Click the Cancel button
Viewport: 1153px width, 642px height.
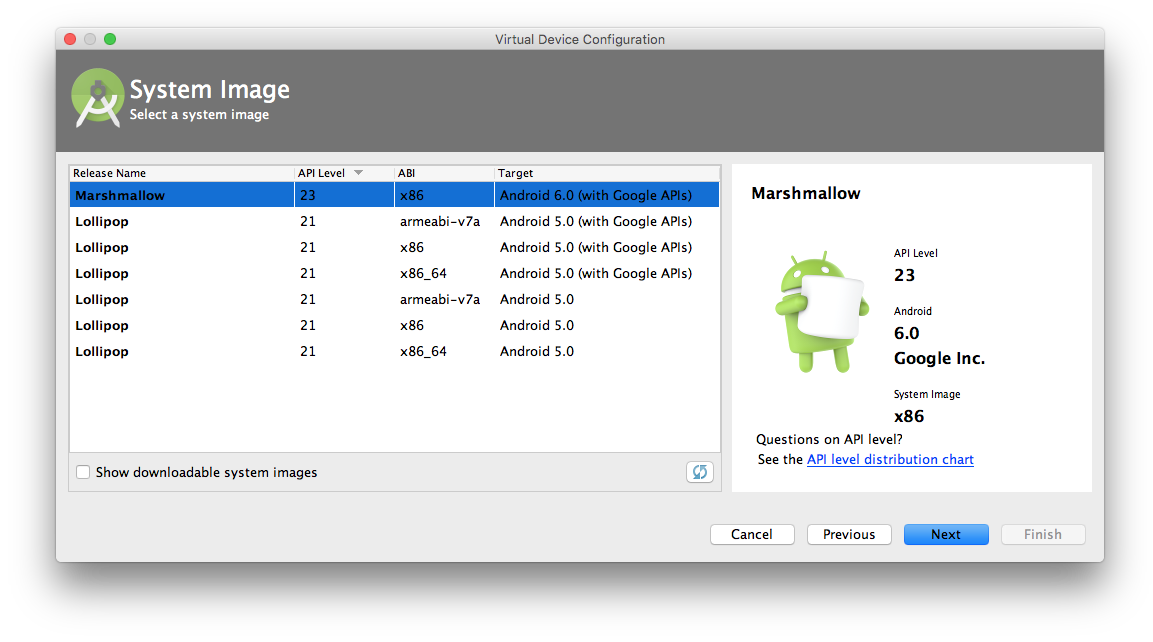(x=752, y=535)
